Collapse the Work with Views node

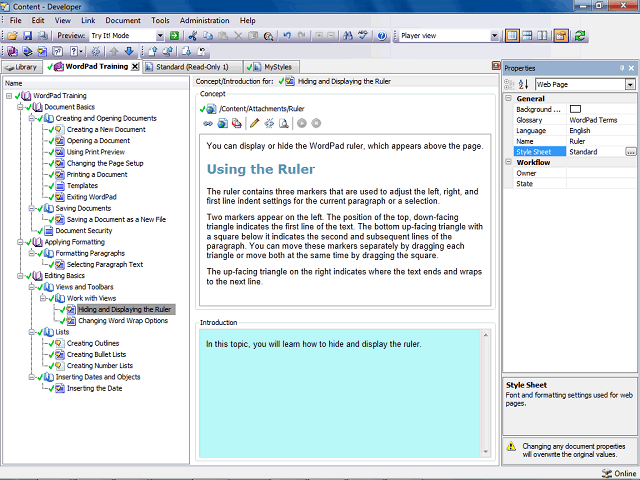(x=42, y=298)
